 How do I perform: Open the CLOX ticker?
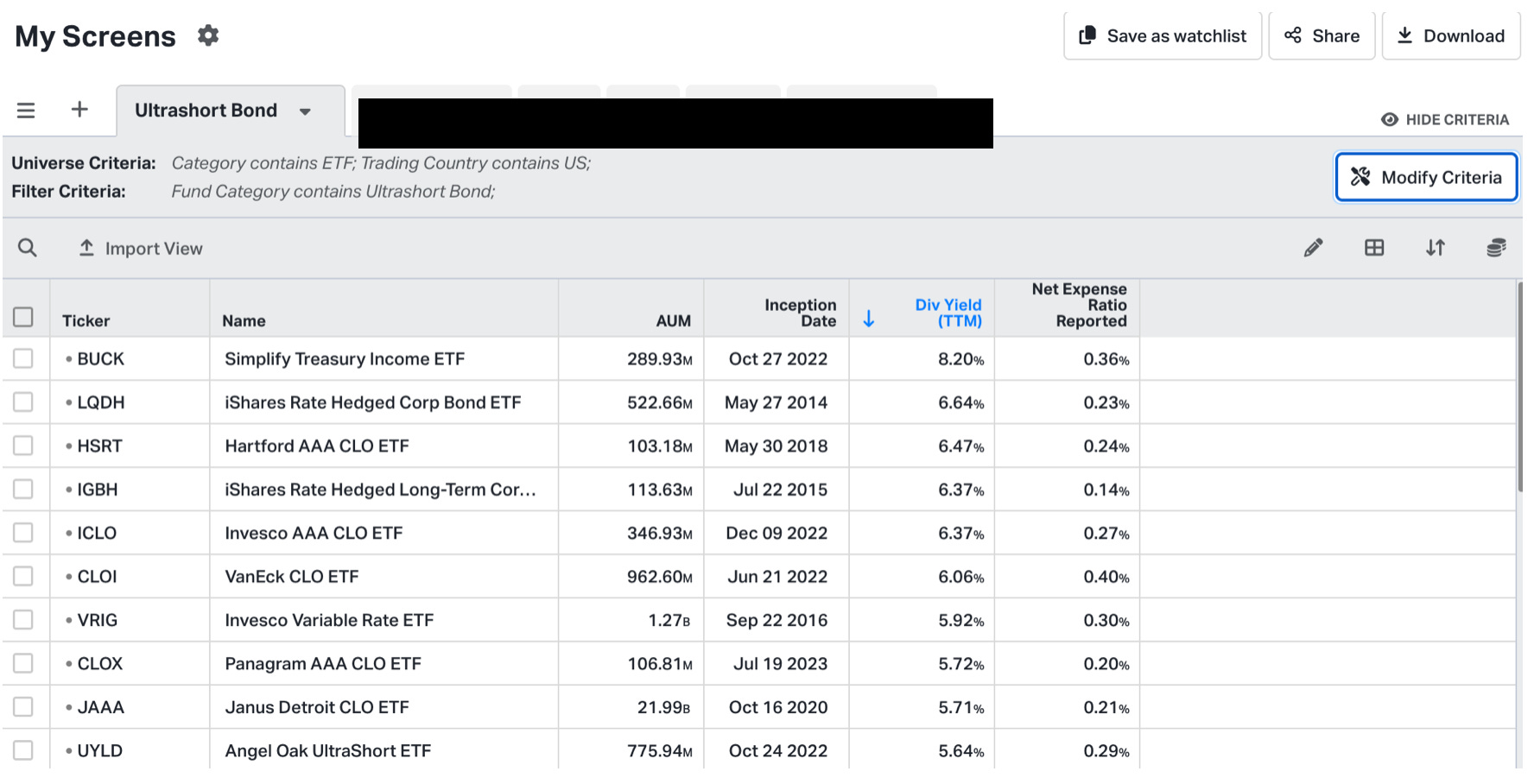(99, 663)
